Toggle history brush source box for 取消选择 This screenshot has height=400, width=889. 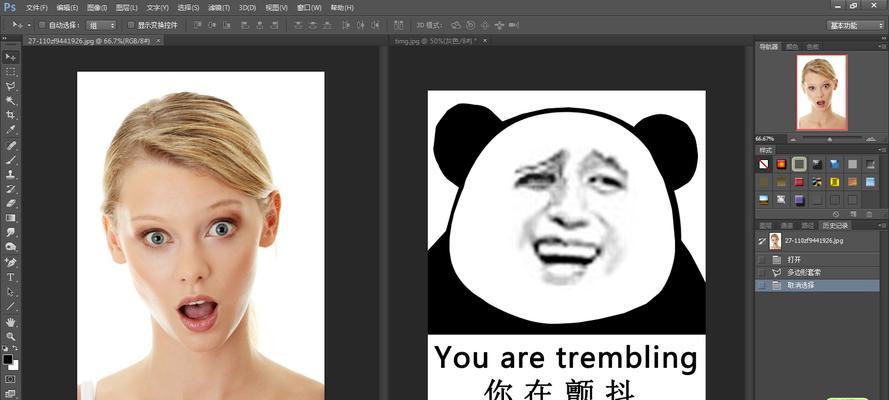761,286
